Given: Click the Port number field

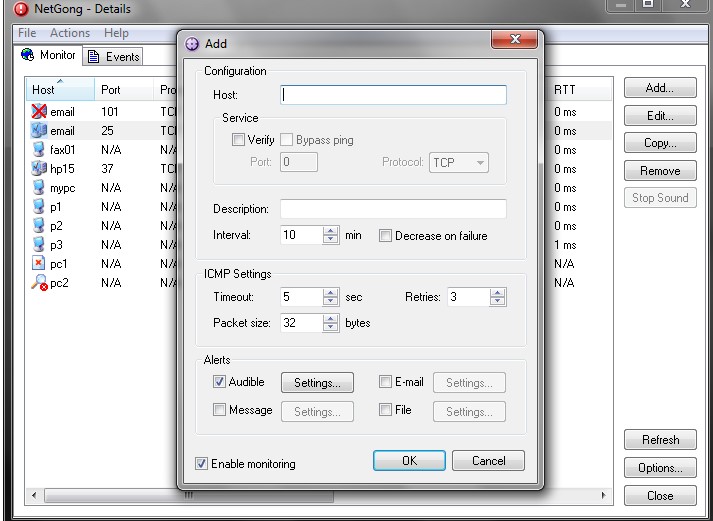Looking at the screenshot, I should pyautogui.click(x=299, y=162).
